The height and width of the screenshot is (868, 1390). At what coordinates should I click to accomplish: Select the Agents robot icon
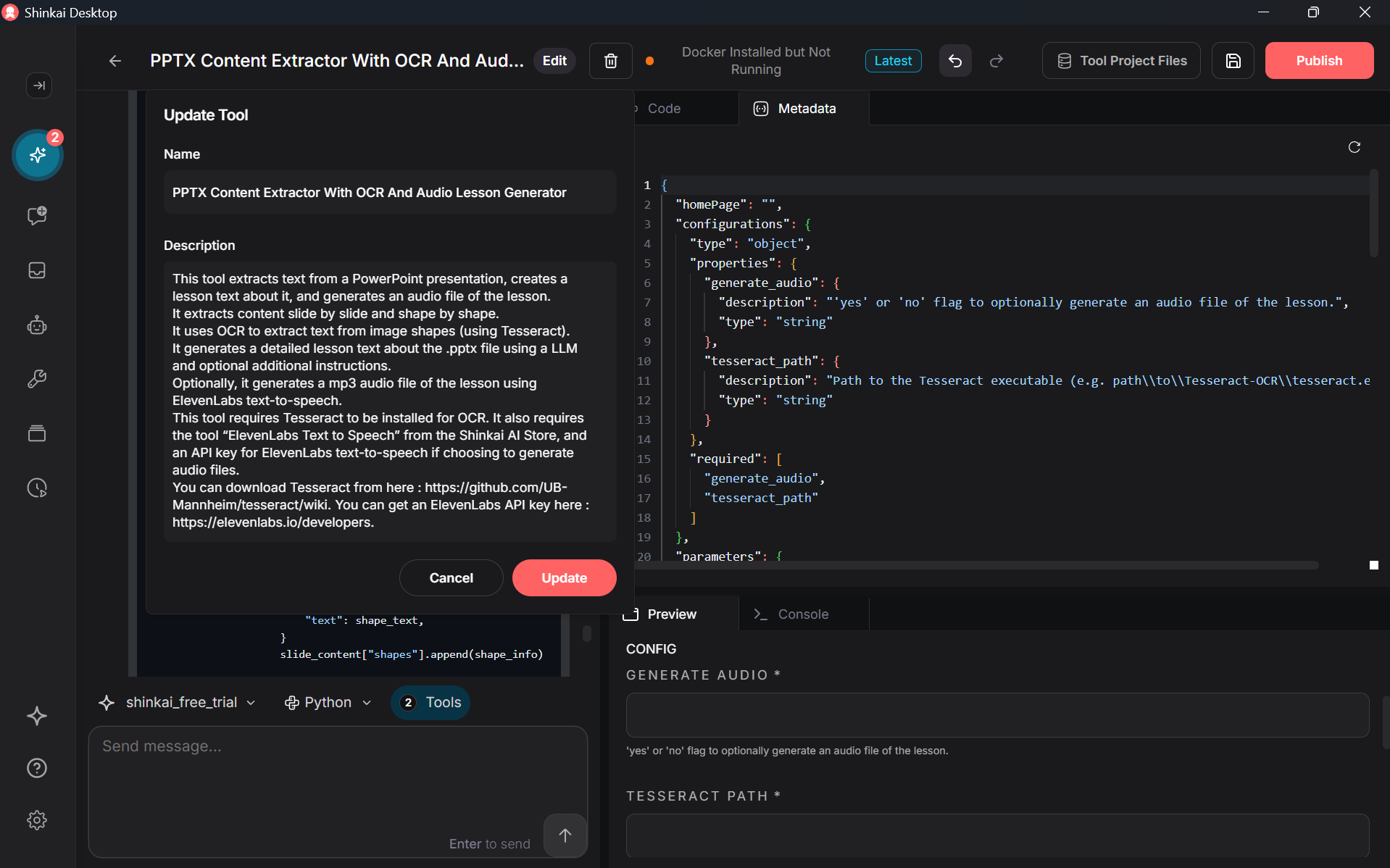(37, 325)
